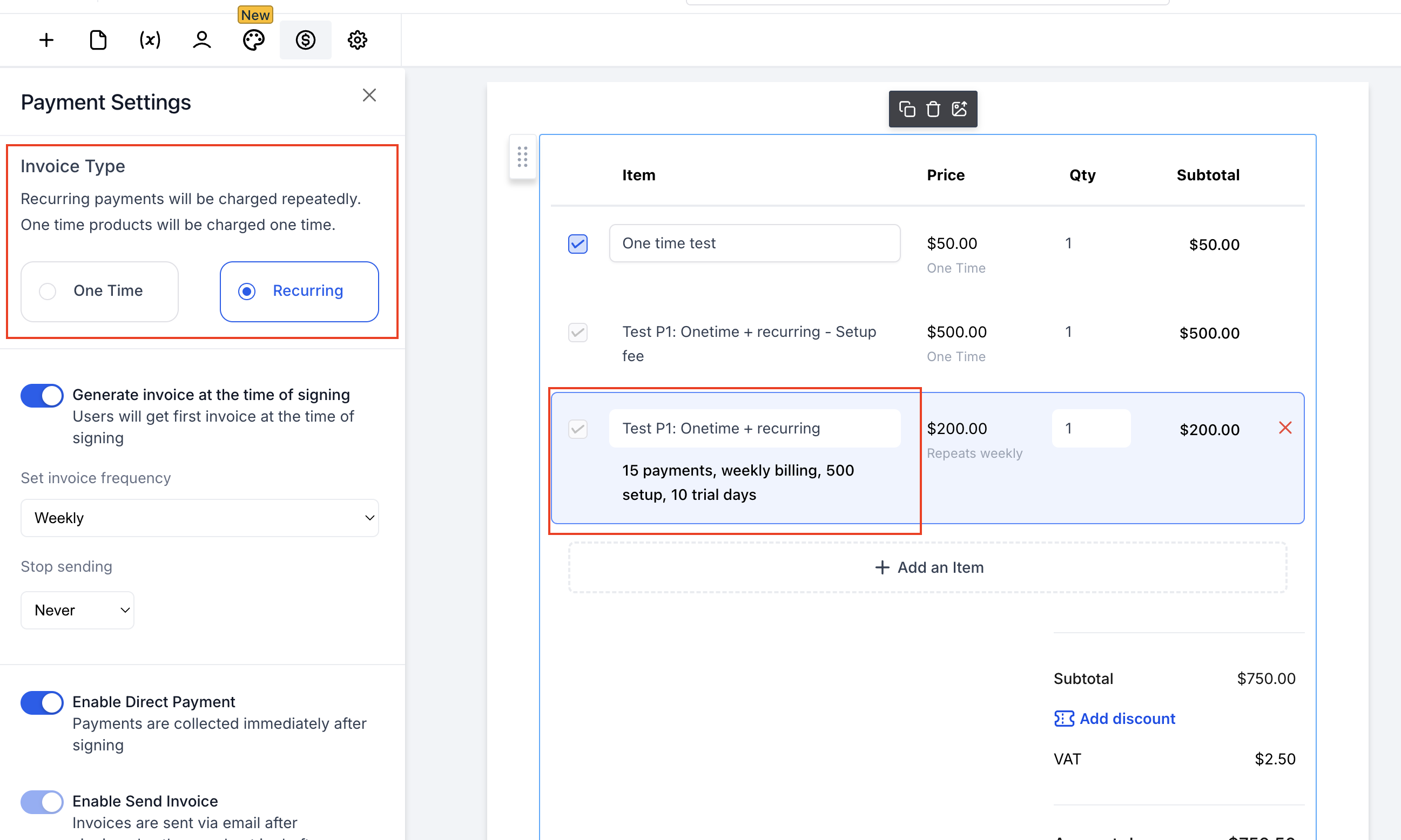Open the styles palette icon
1401x840 pixels.
pyautogui.click(x=253, y=40)
